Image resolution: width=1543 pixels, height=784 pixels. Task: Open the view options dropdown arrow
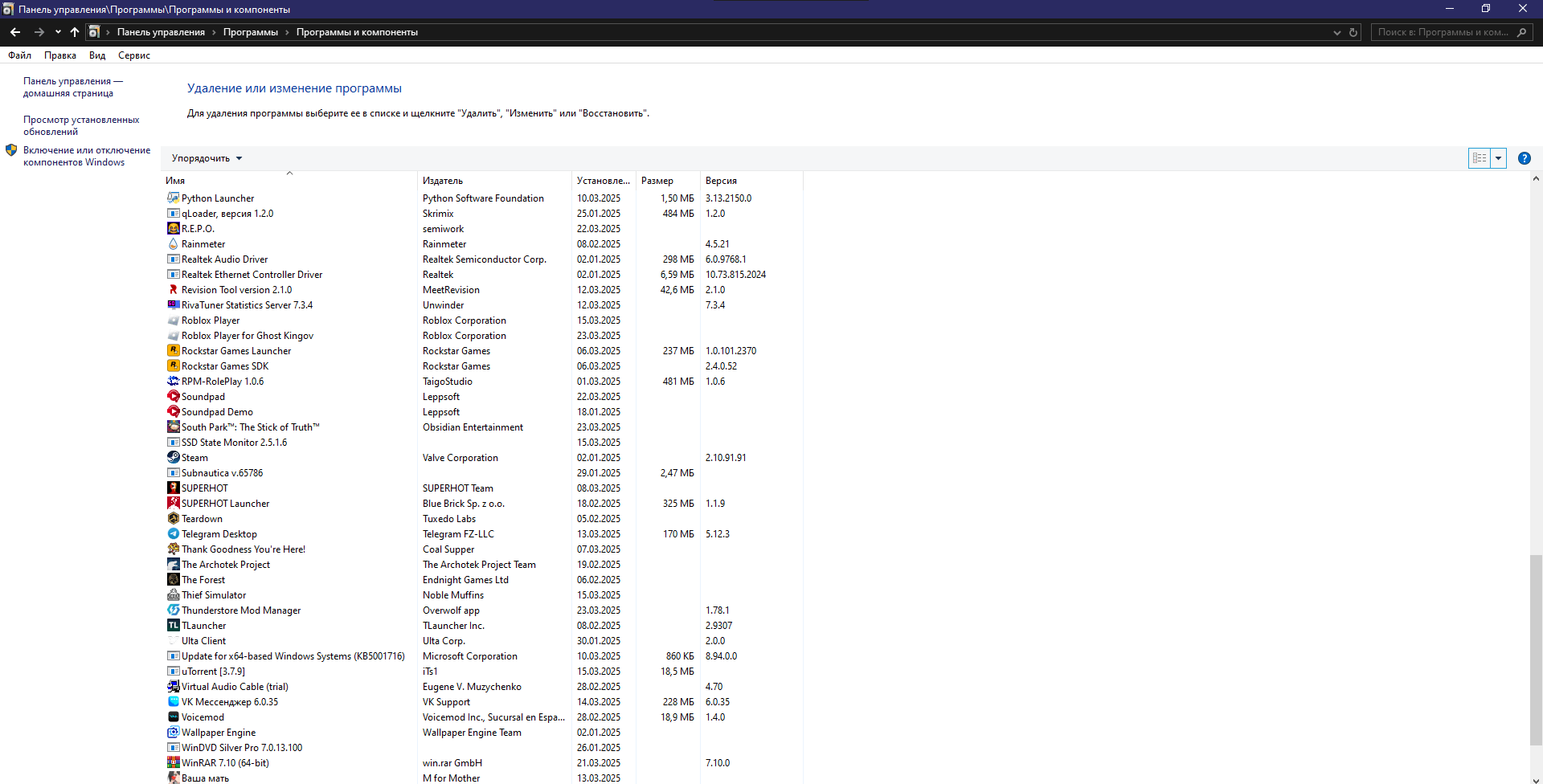1498,158
